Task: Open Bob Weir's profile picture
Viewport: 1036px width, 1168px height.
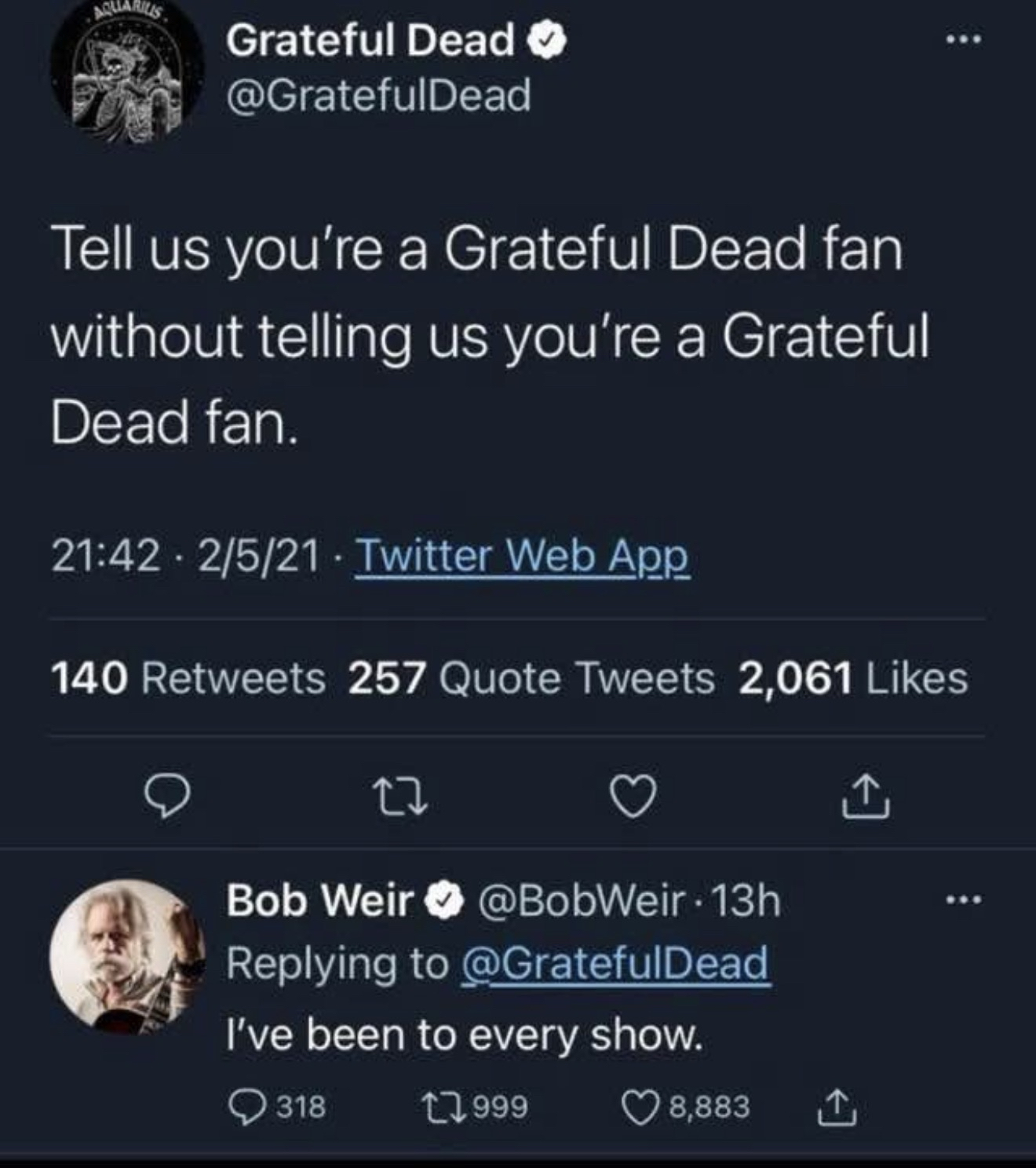Action: click(x=126, y=954)
